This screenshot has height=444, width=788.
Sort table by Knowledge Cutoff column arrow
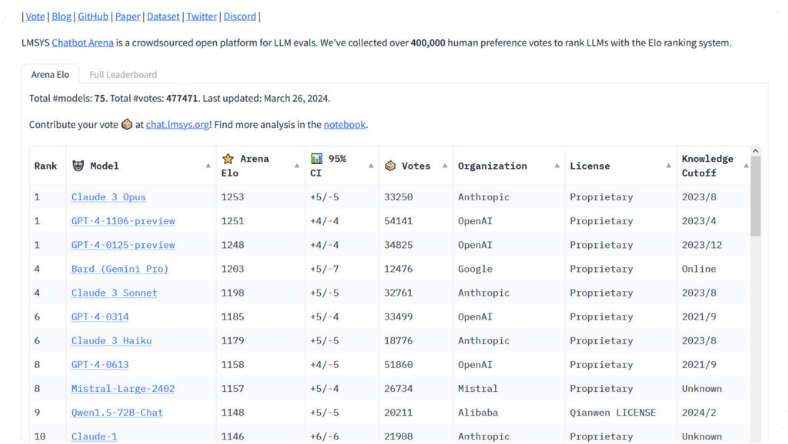(746, 166)
